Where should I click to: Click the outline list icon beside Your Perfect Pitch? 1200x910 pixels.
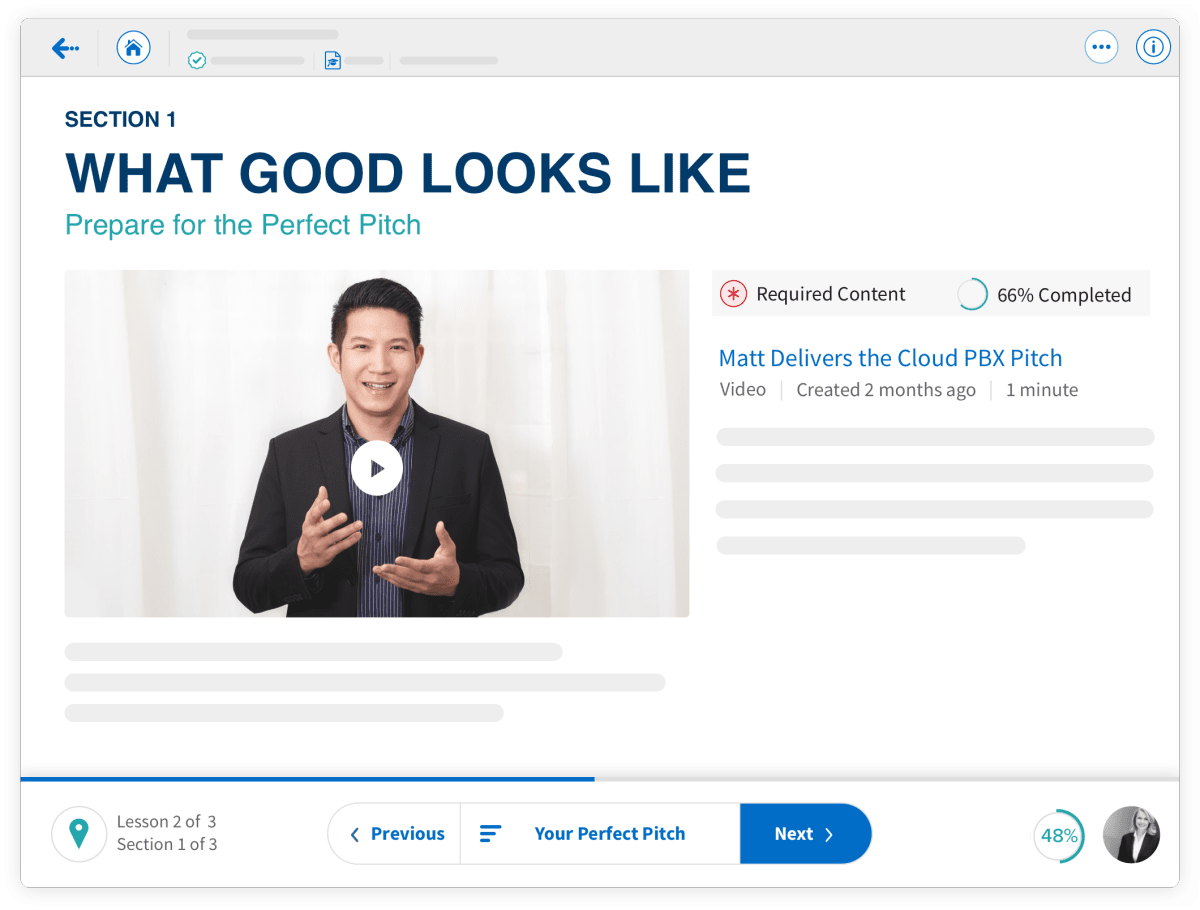click(490, 833)
